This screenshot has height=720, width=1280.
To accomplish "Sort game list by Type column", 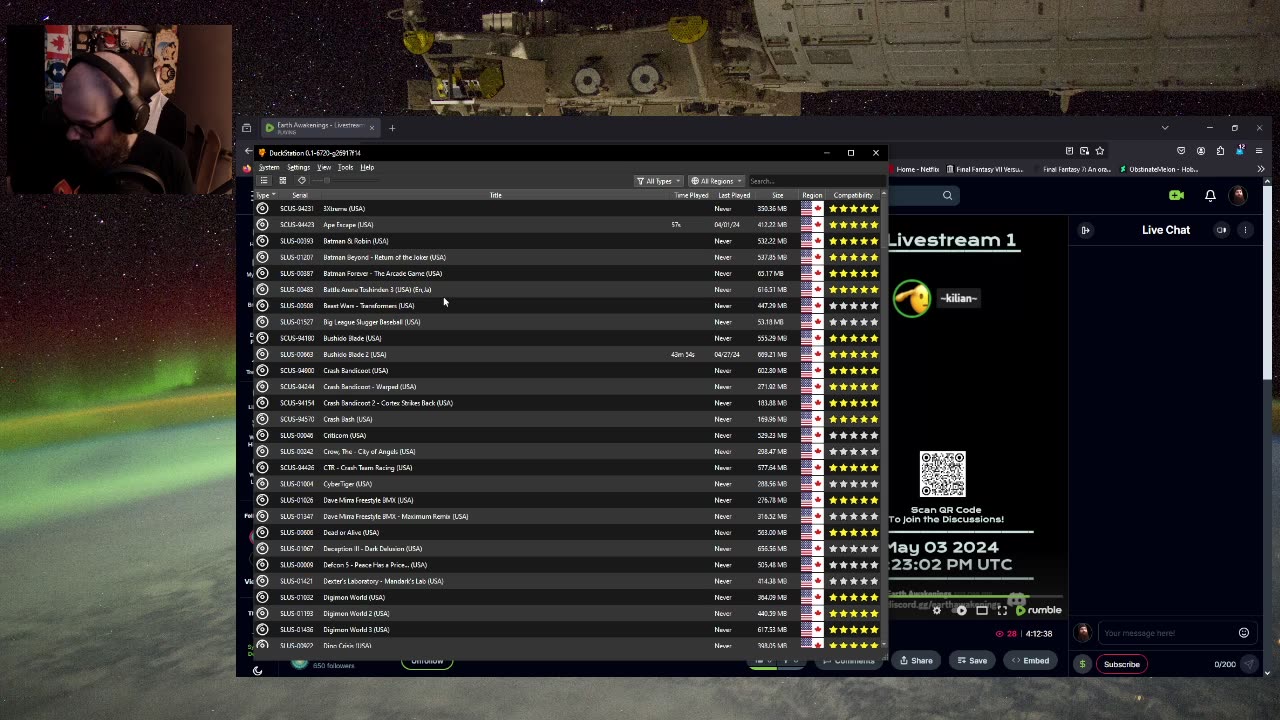I will pyautogui.click(x=264, y=195).
